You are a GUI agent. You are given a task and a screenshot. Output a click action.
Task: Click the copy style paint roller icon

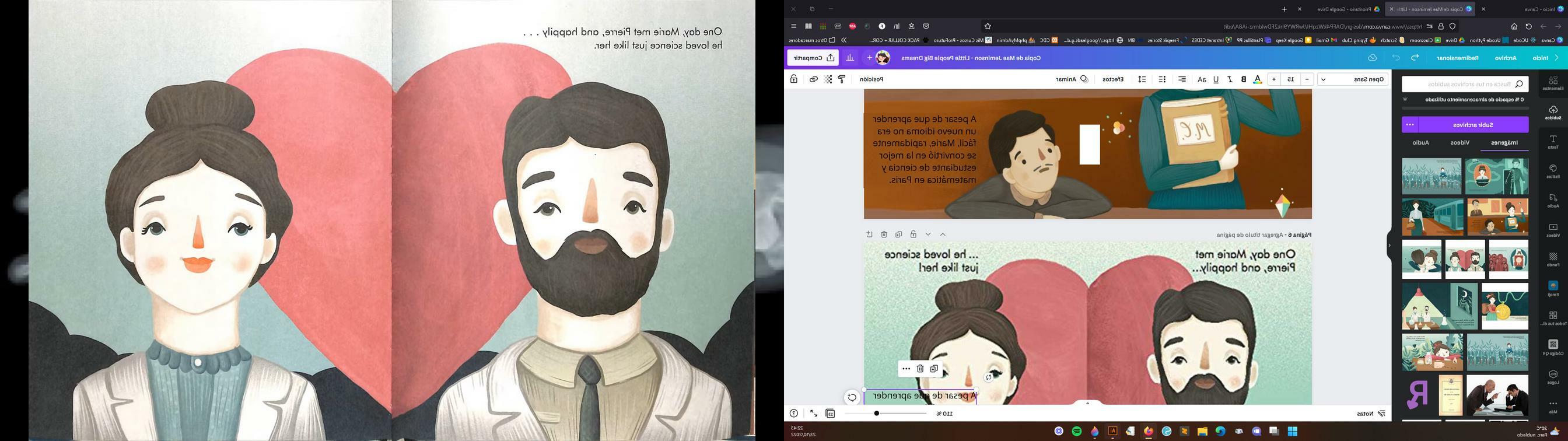coord(842,79)
